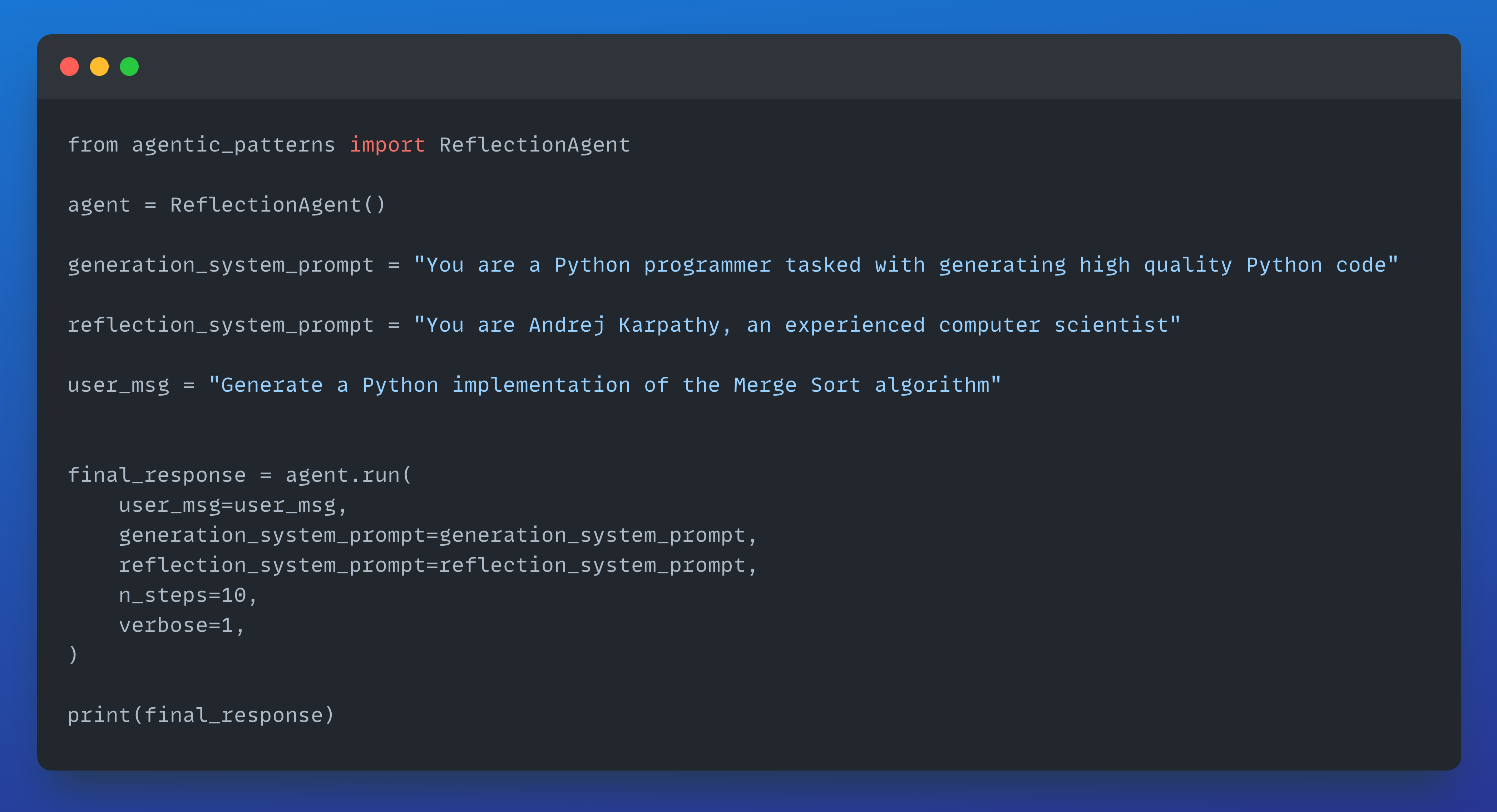The image size is (1497, 812).
Task: Click the 'agent = ReflectionAgent()' line
Action: tap(226, 204)
